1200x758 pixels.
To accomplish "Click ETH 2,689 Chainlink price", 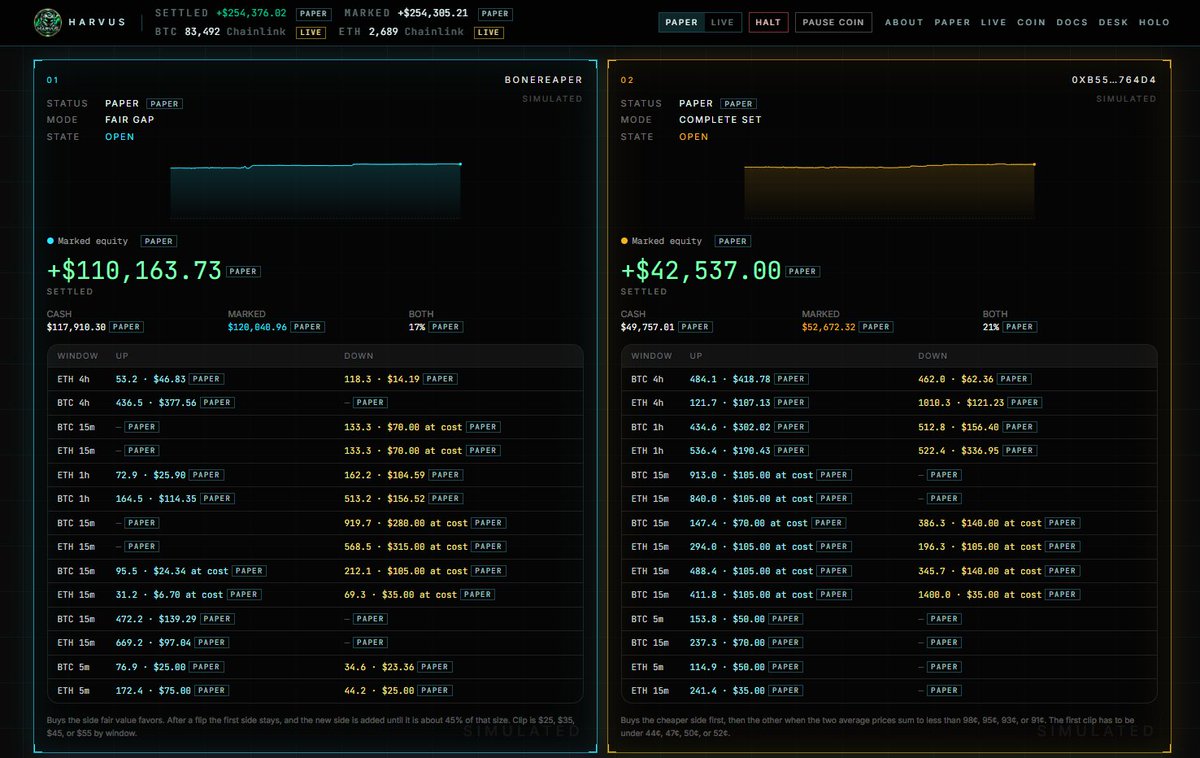I will tap(404, 32).
